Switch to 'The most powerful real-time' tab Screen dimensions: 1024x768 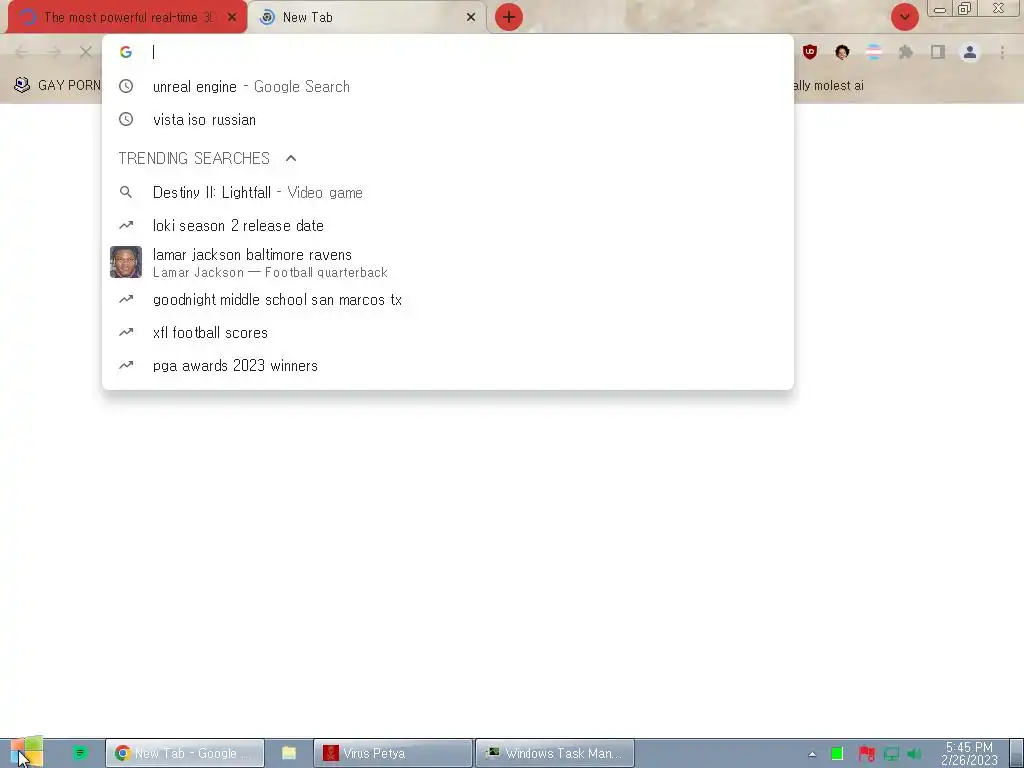click(x=127, y=18)
